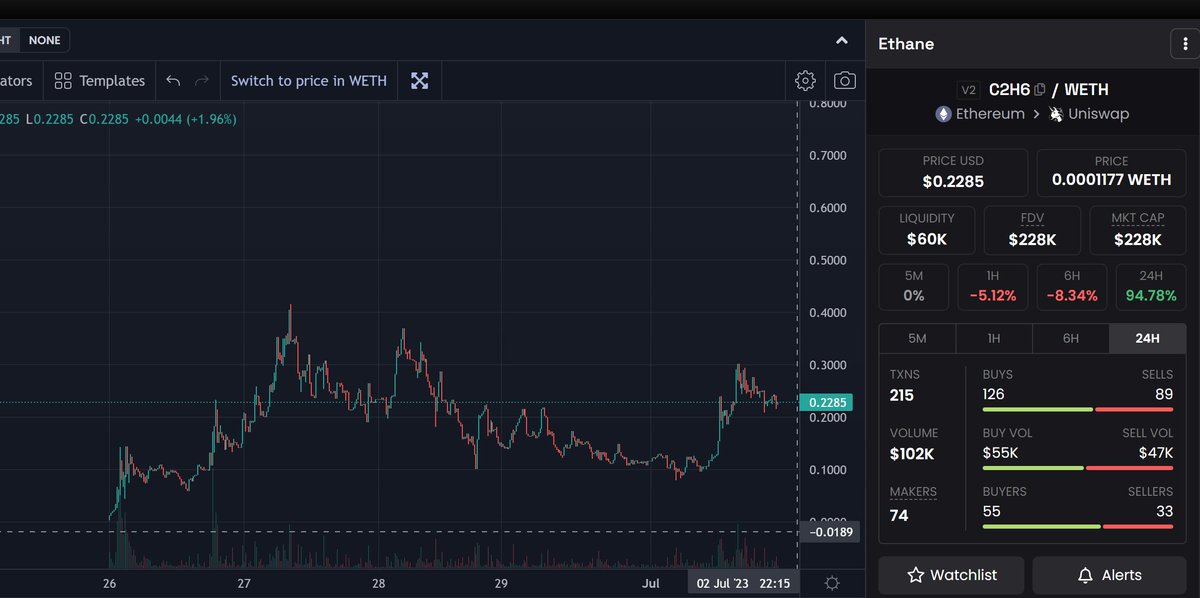
Task: Open chart Templates
Action: pyautogui.click(x=100, y=80)
